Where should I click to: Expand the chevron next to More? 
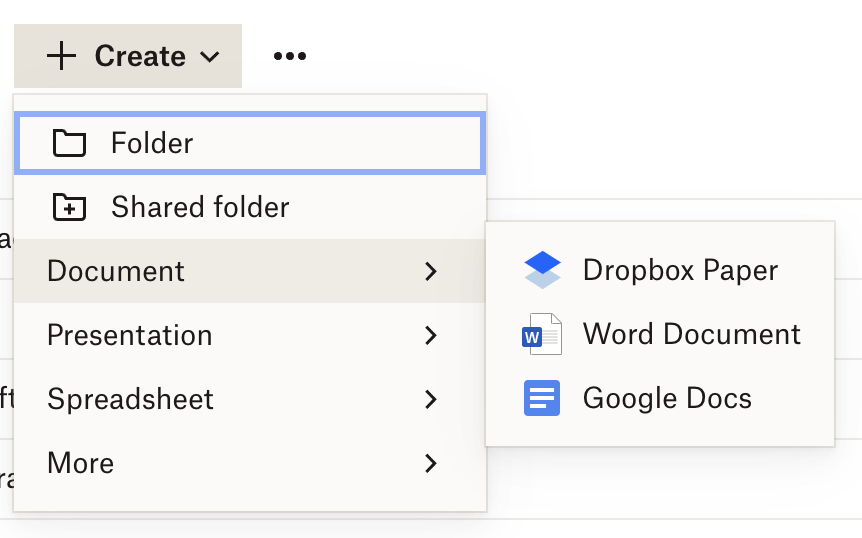[x=431, y=463]
